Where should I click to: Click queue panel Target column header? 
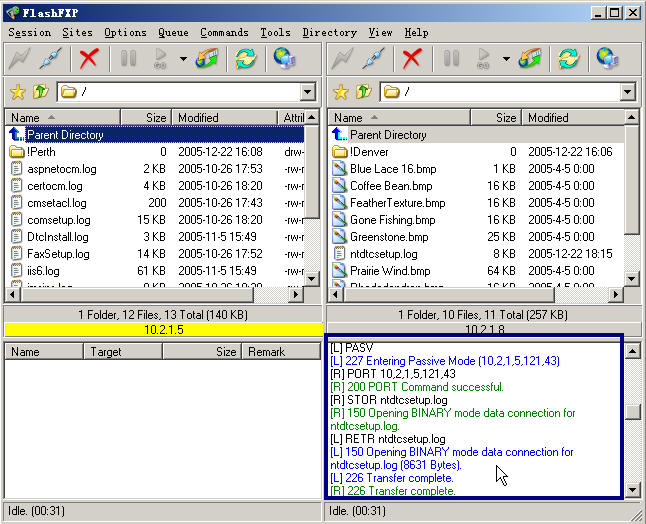[x=123, y=352]
